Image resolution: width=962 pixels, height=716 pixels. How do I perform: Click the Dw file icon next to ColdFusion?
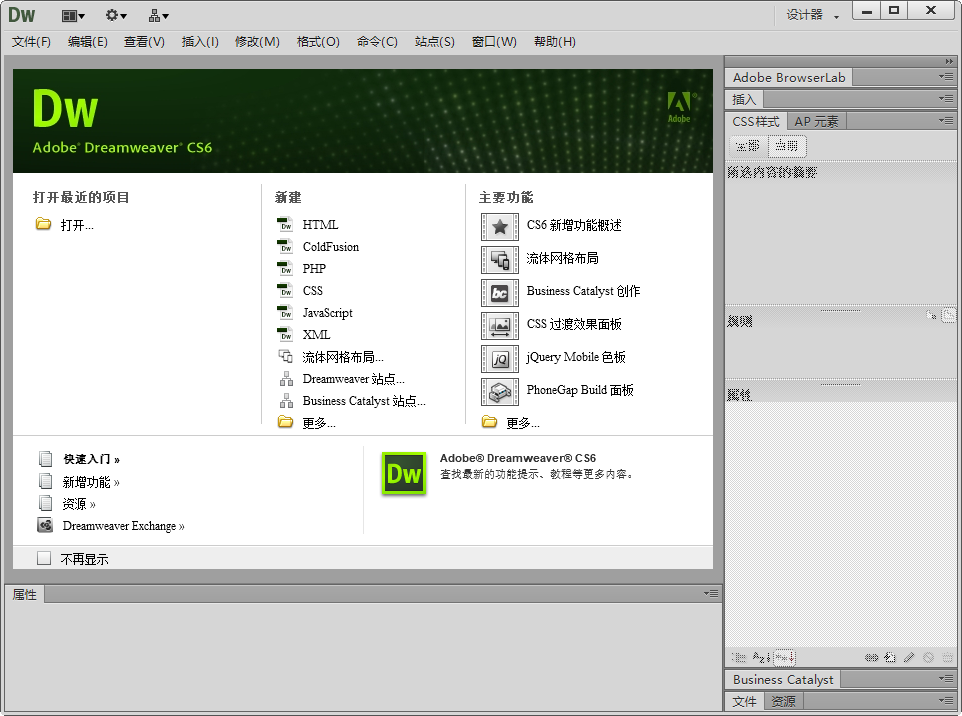[x=285, y=247]
